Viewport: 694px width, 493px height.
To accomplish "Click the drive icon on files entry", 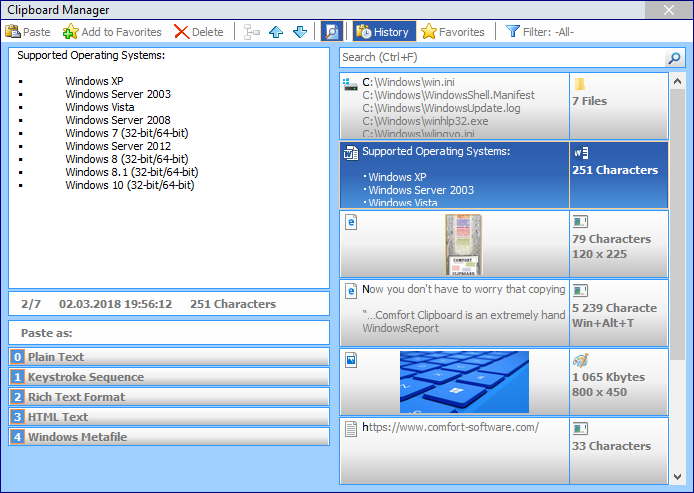I will [350, 84].
